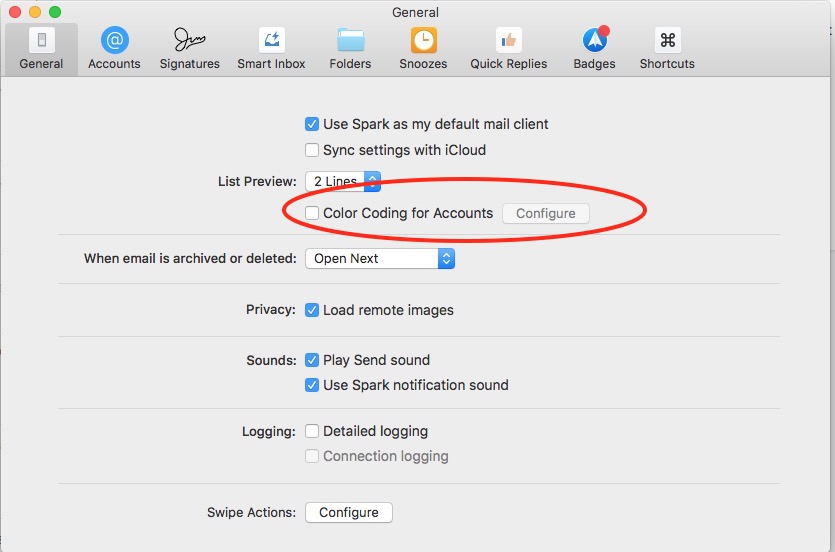Open the Shortcuts command-key icon
Screen dimensions: 835x552
(x=667, y=40)
